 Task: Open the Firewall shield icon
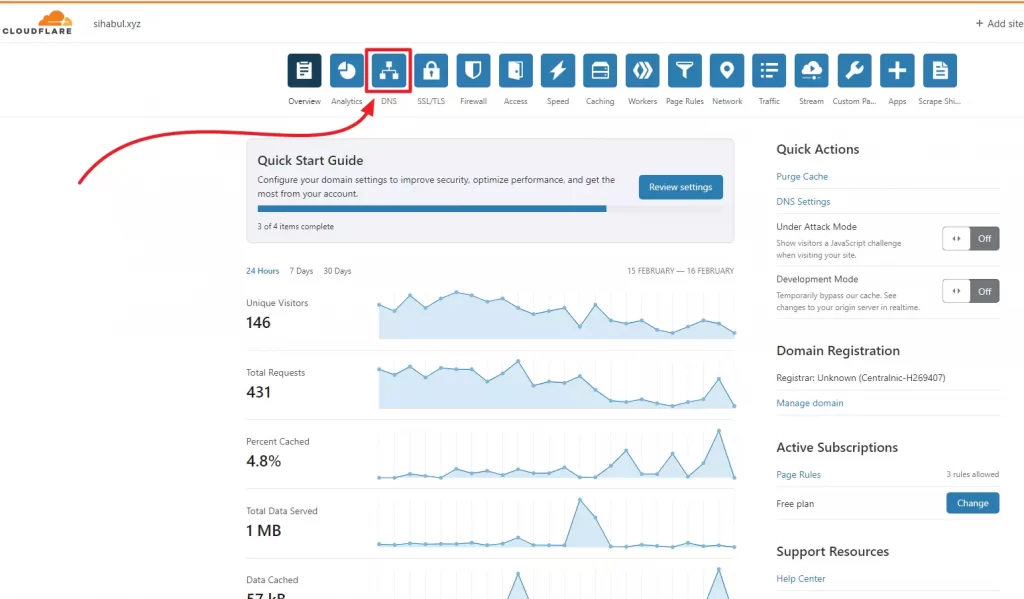point(473,71)
